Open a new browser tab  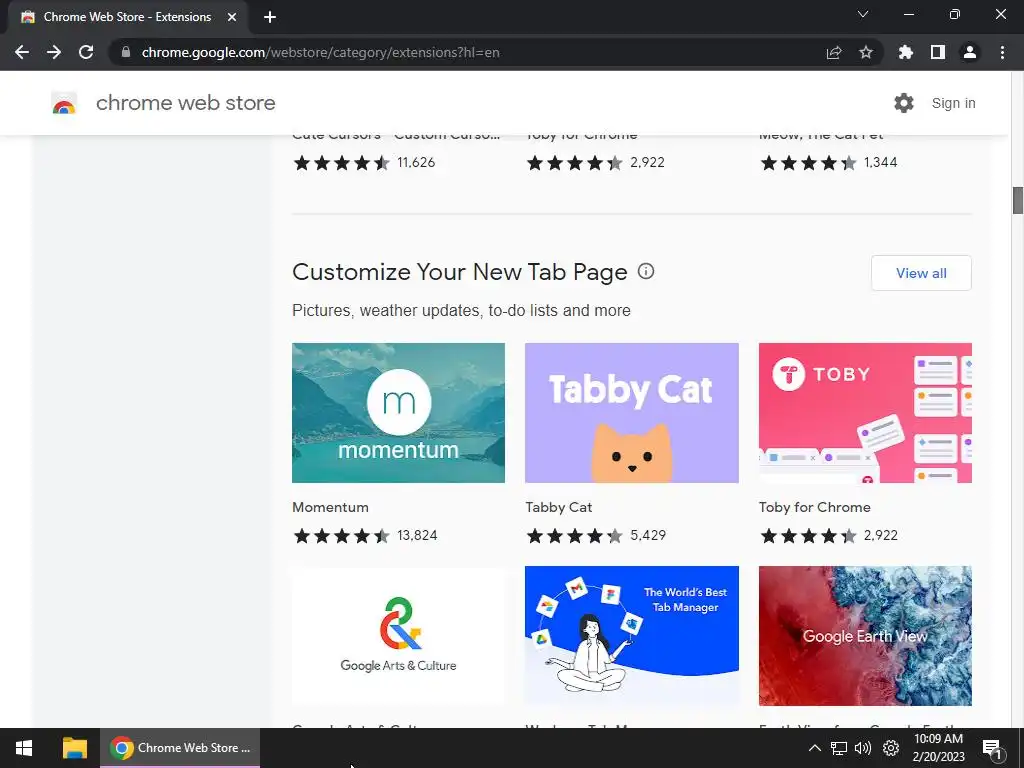pos(270,17)
